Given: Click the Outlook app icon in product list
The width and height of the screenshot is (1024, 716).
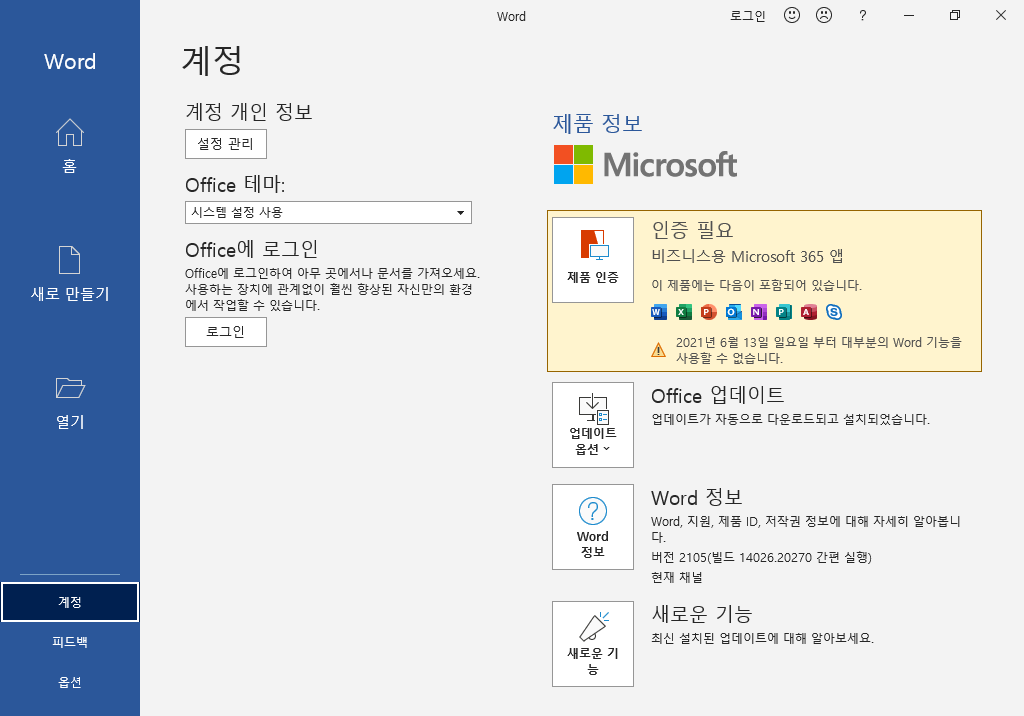Looking at the screenshot, I should pos(733,312).
